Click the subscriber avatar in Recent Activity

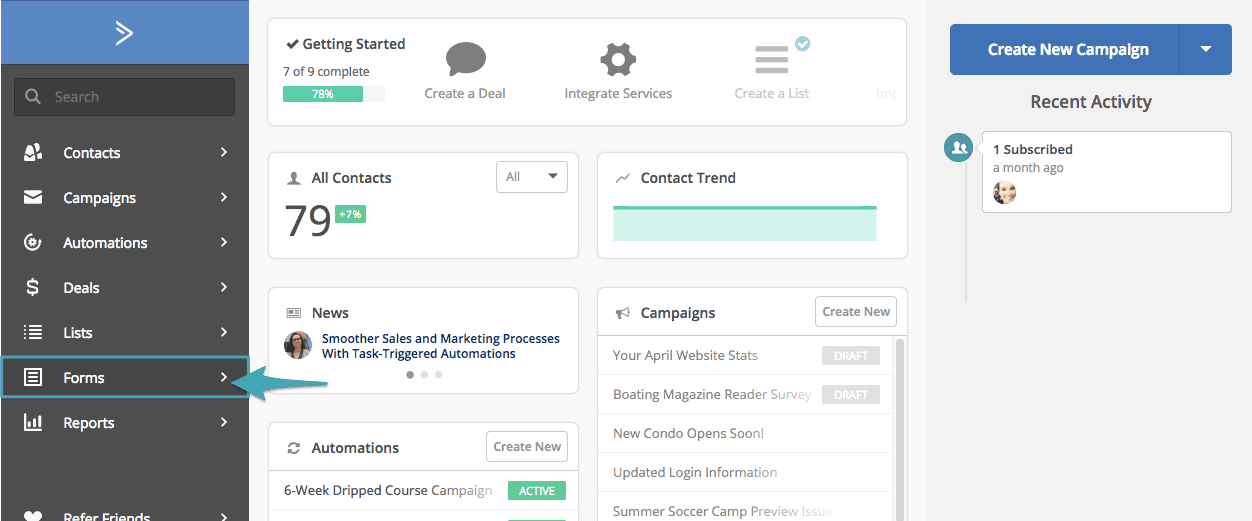click(1005, 193)
